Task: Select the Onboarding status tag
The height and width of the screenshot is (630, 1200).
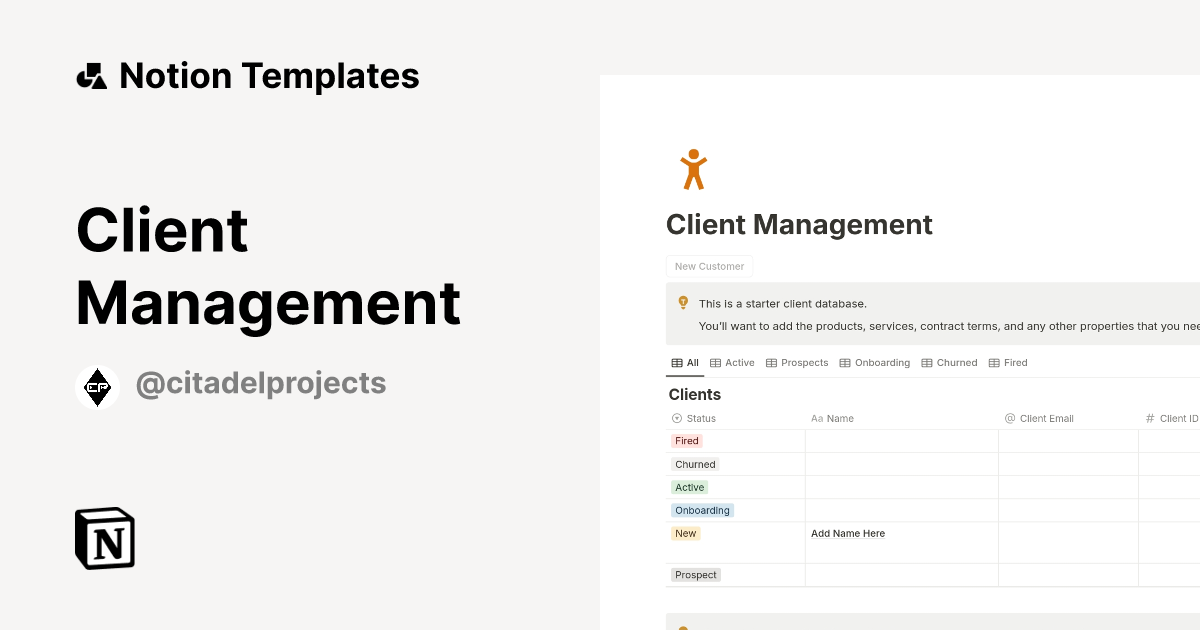Action: pyautogui.click(x=702, y=510)
